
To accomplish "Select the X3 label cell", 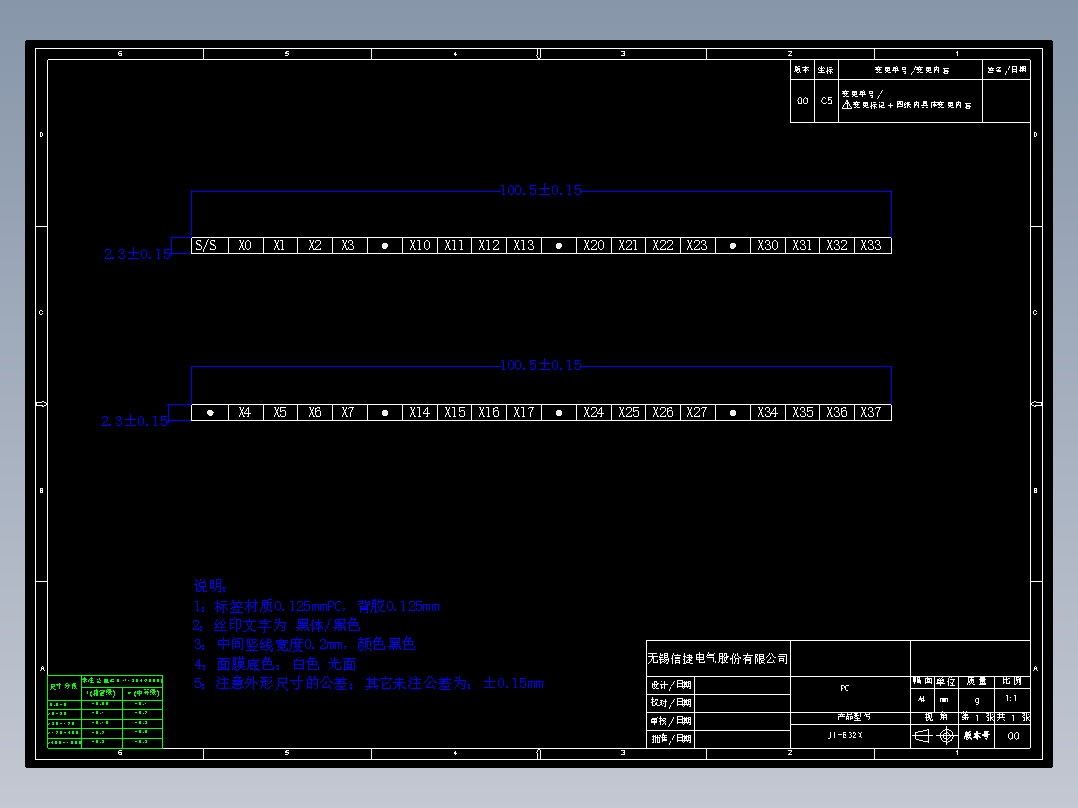I will (350, 245).
